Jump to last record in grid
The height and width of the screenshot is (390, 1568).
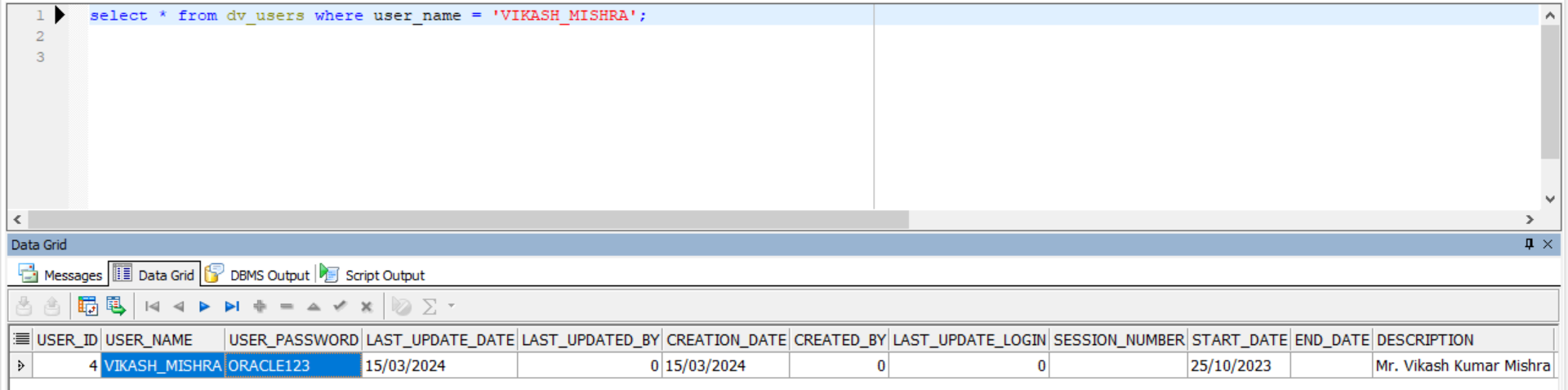pos(232,307)
